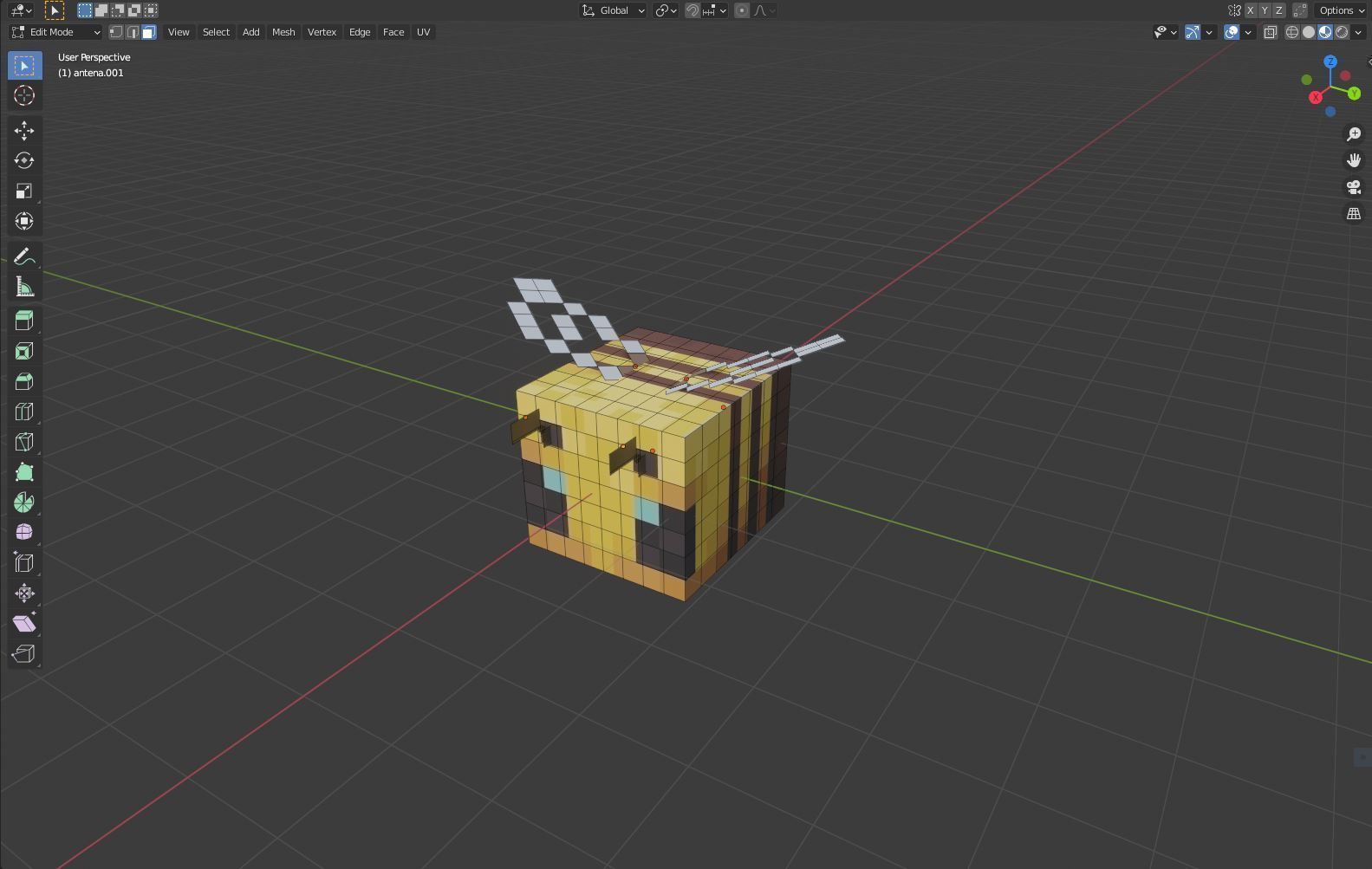Switch perspective/orthographic grid icon
This screenshot has height=869, width=1372.
pos(1354,213)
